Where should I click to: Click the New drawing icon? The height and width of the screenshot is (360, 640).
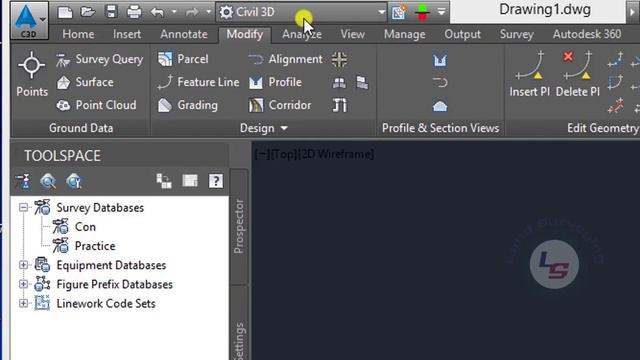[x=65, y=12]
